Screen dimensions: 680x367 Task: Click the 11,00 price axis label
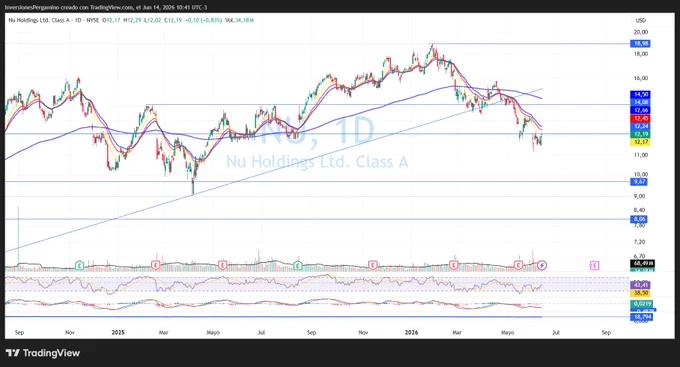tap(641, 155)
